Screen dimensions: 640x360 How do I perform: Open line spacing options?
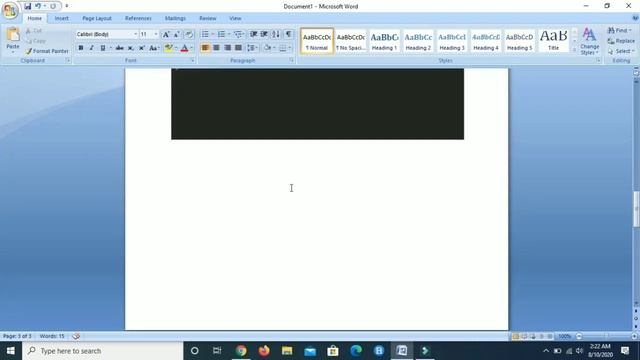(252, 48)
